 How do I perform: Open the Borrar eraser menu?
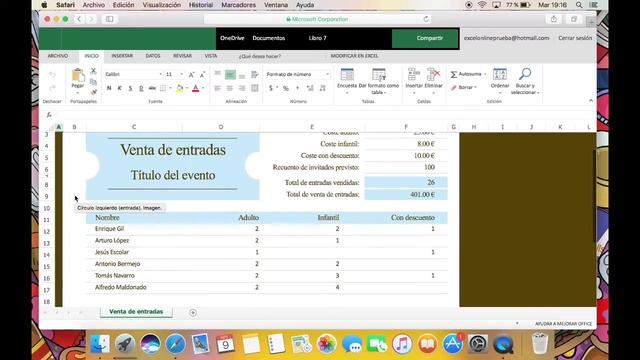tap(463, 87)
